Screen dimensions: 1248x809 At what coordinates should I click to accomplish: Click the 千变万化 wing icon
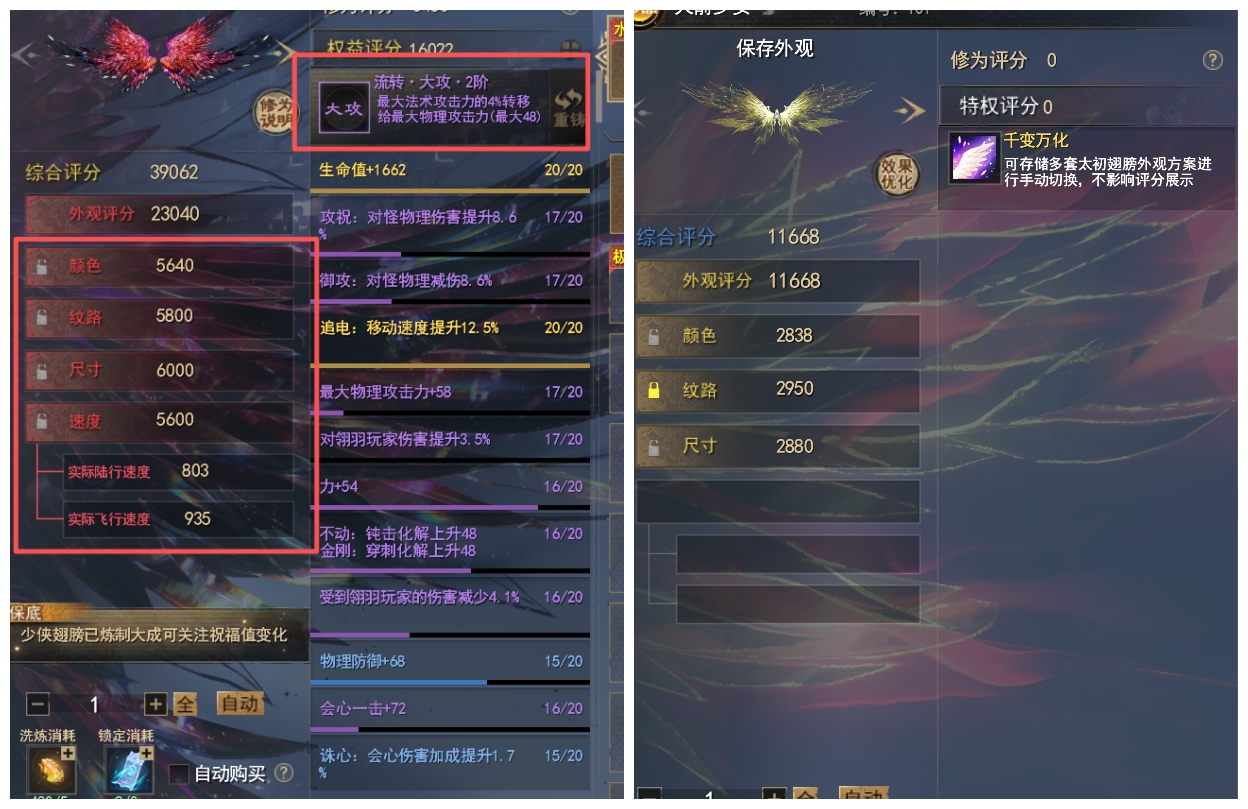(x=974, y=158)
